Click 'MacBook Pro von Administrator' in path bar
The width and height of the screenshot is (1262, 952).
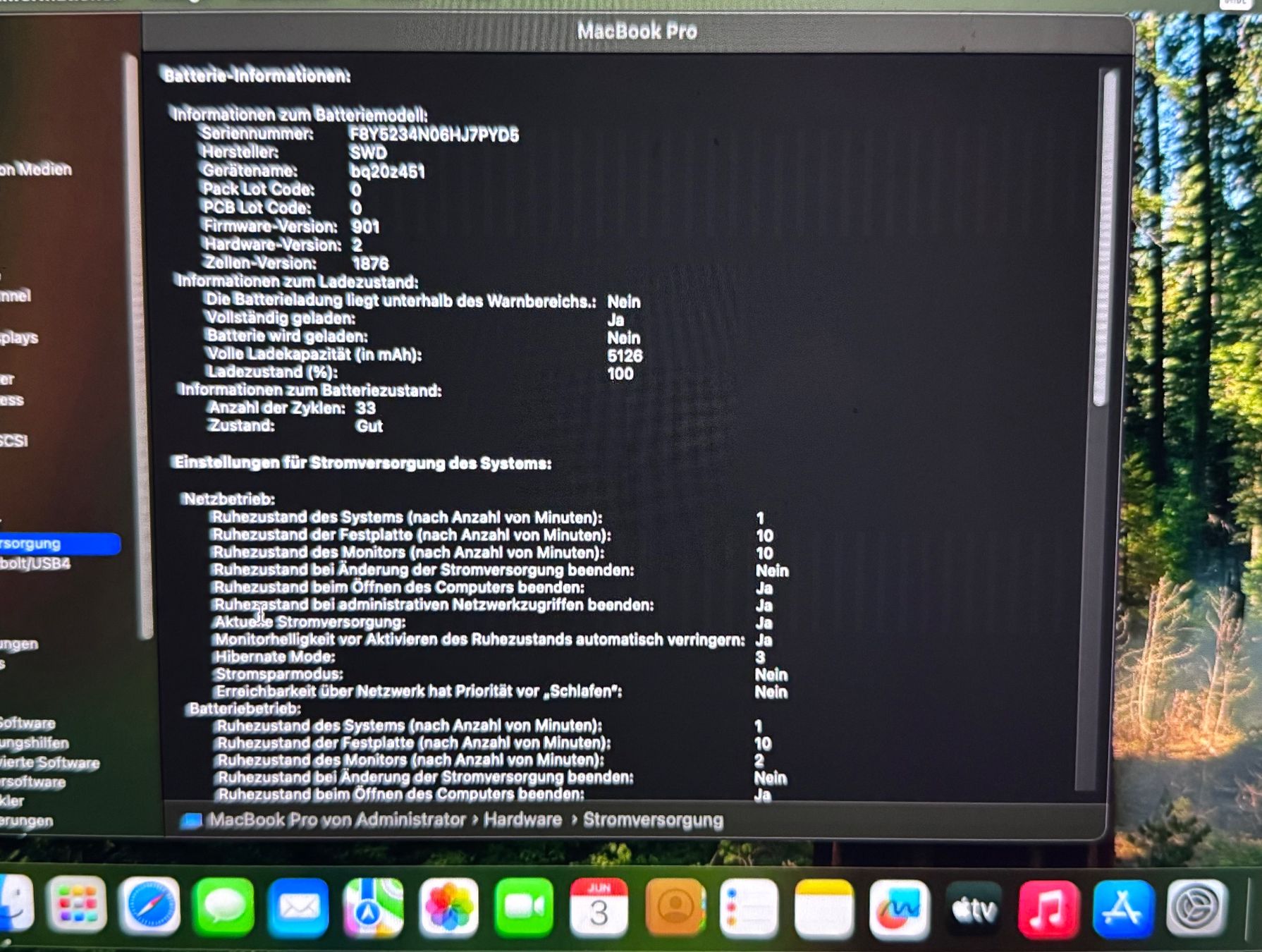[x=337, y=819]
